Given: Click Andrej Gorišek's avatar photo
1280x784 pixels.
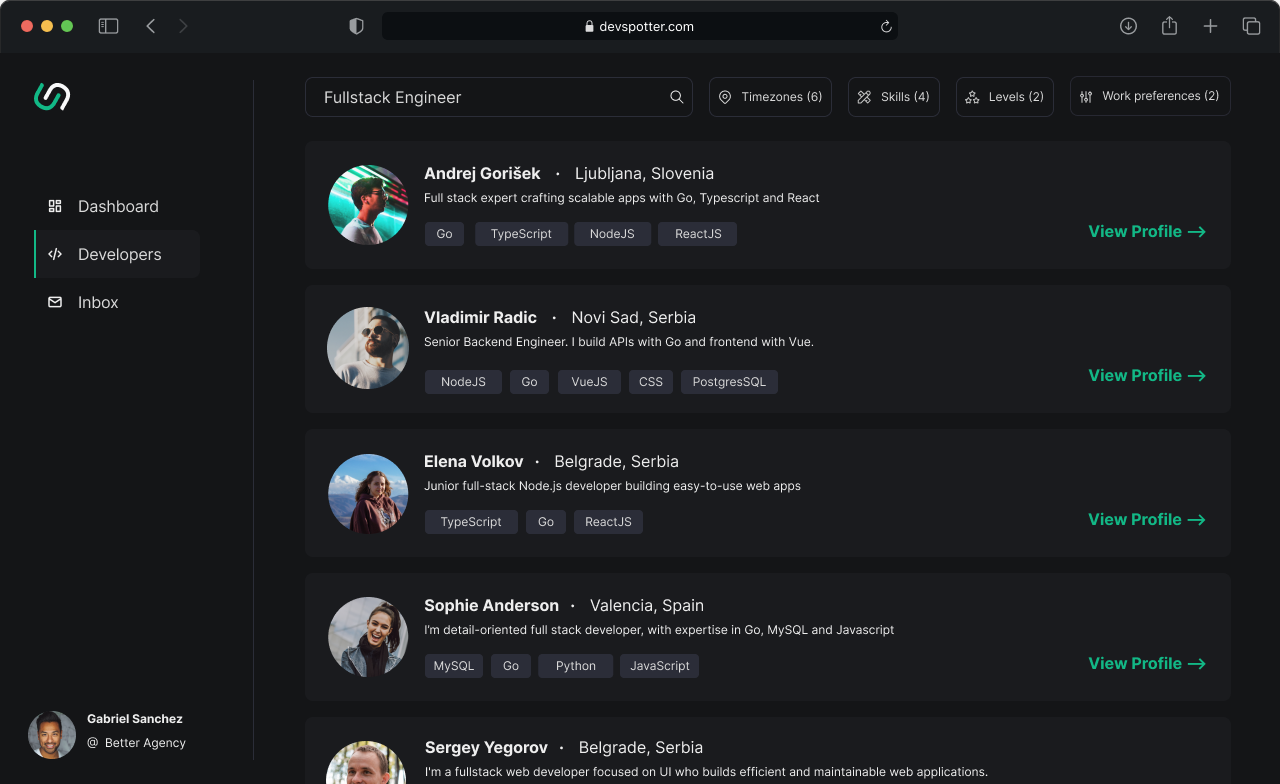Looking at the screenshot, I should [x=368, y=205].
